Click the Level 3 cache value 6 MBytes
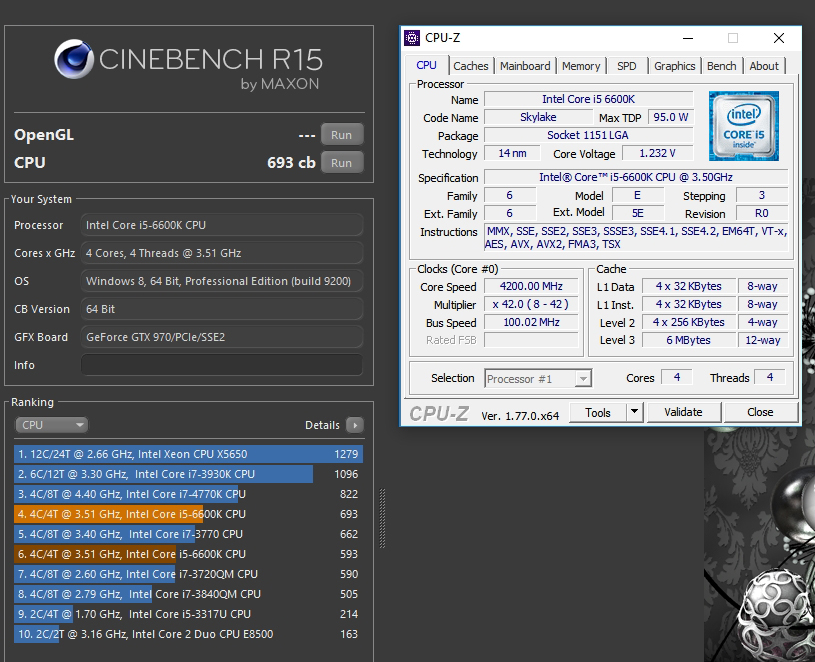 click(689, 340)
